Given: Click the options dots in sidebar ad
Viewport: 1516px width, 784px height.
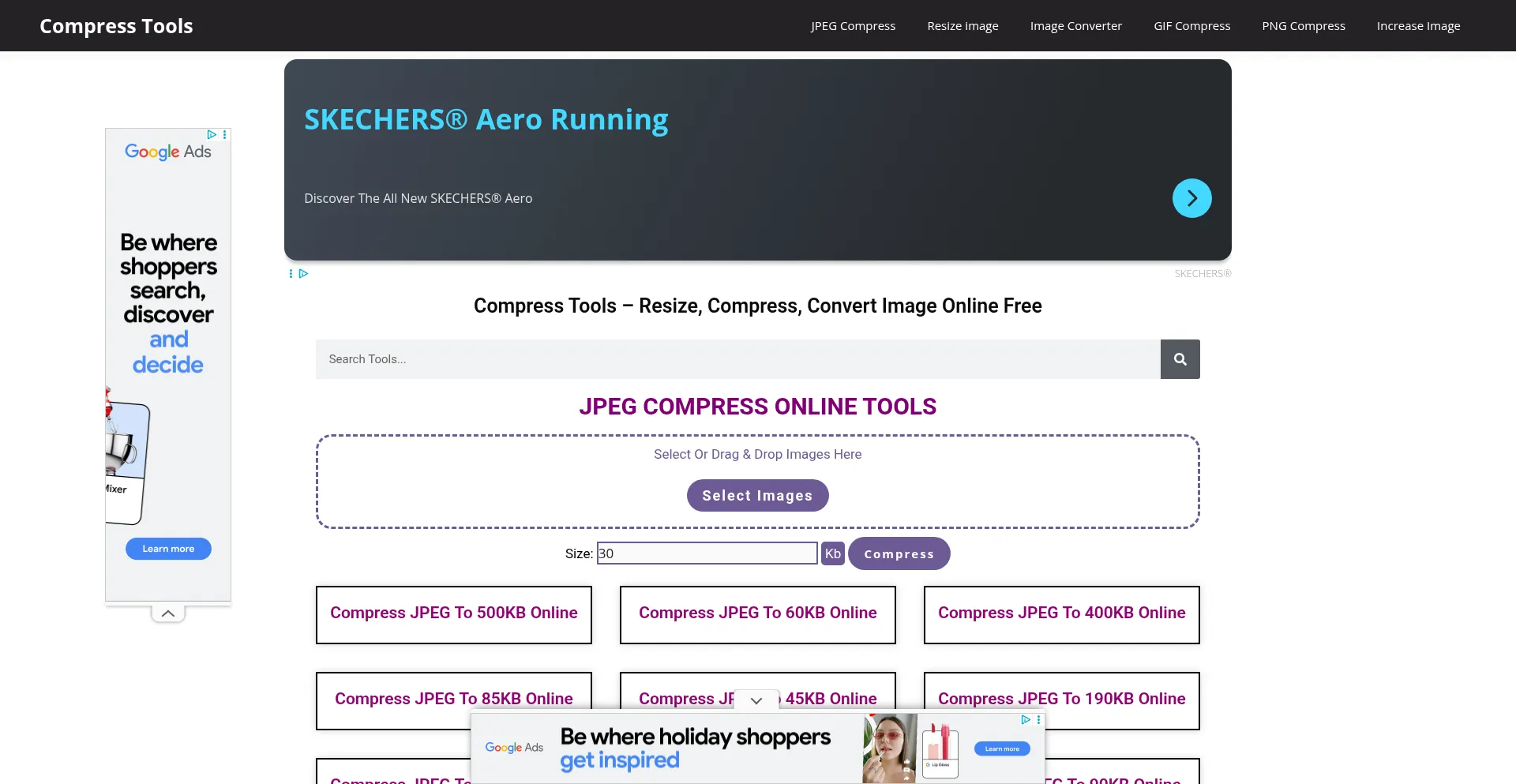Looking at the screenshot, I should point(225,135).
